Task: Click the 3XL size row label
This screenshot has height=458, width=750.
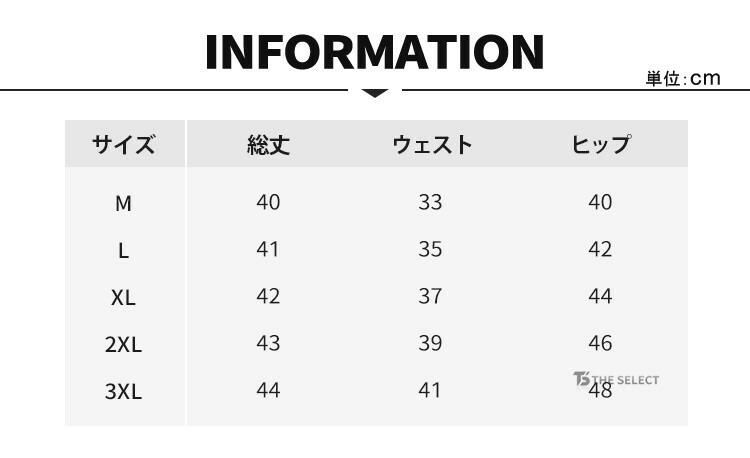Action: (123, 391)
